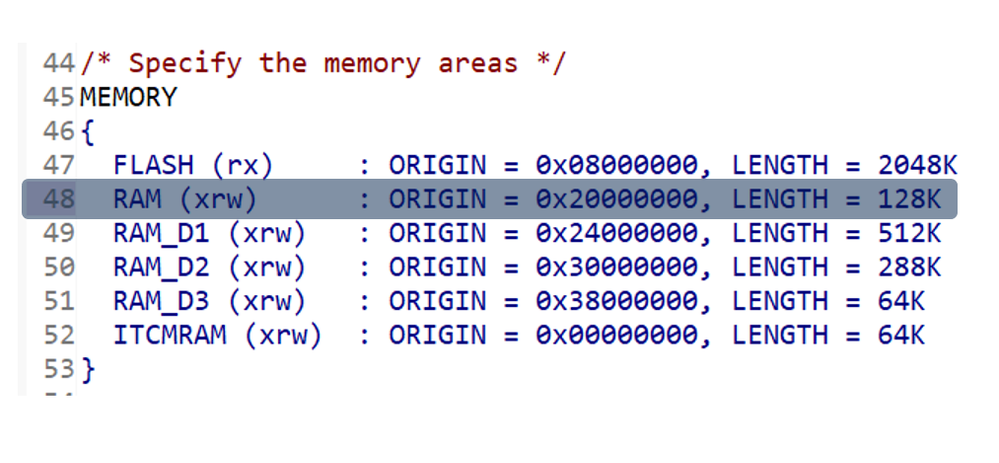Screen dimensions: 999x463
Task: Click the 128K length on RAM line
Action: click(x=909, y=199)
